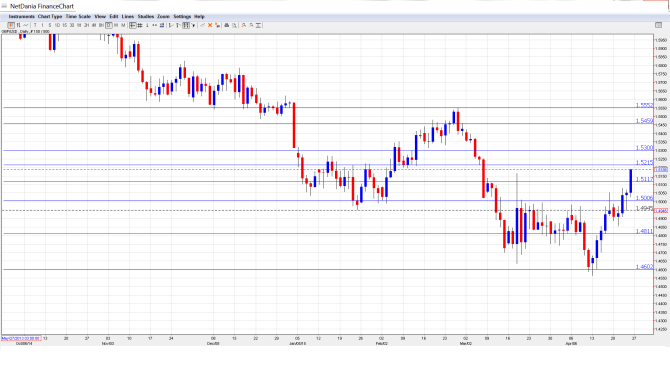670x377 pixels.
Task: Switch time scale to 4 hours
Action: point(94,26)
